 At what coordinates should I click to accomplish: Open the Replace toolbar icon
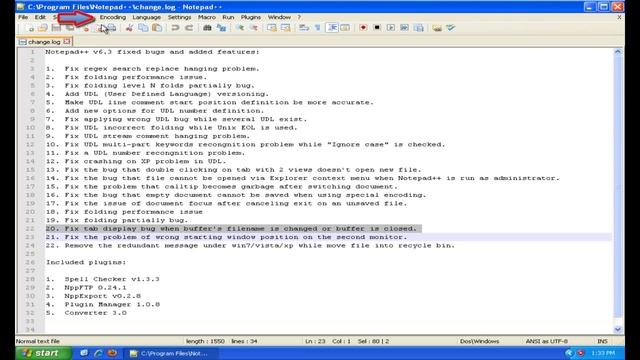221,28
